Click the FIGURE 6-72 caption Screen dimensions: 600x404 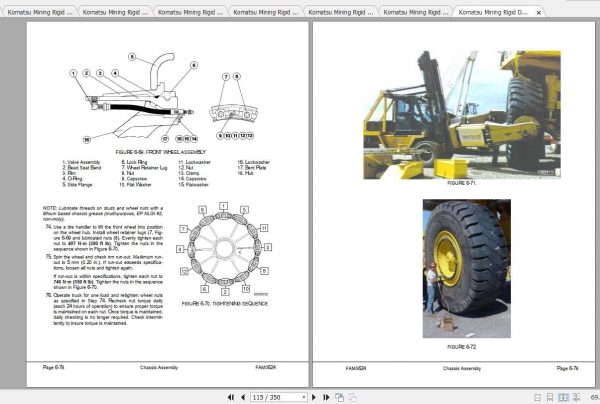461,347
